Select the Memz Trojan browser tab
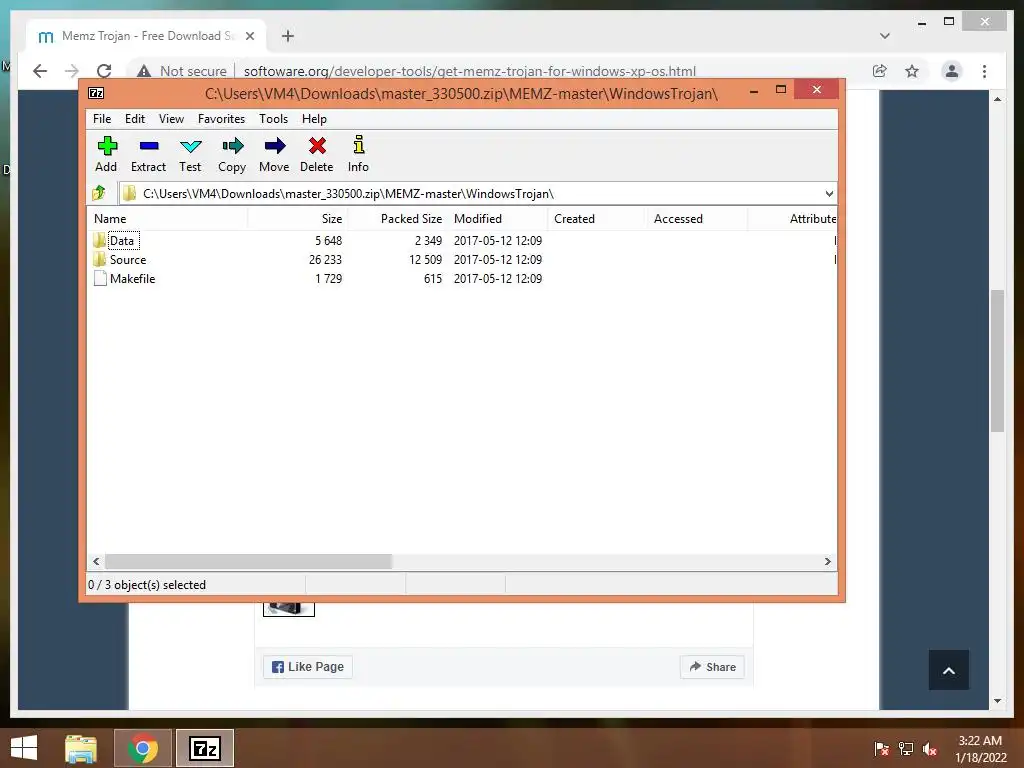This screenshot has height=768, width=1024. tap(146, 36)
